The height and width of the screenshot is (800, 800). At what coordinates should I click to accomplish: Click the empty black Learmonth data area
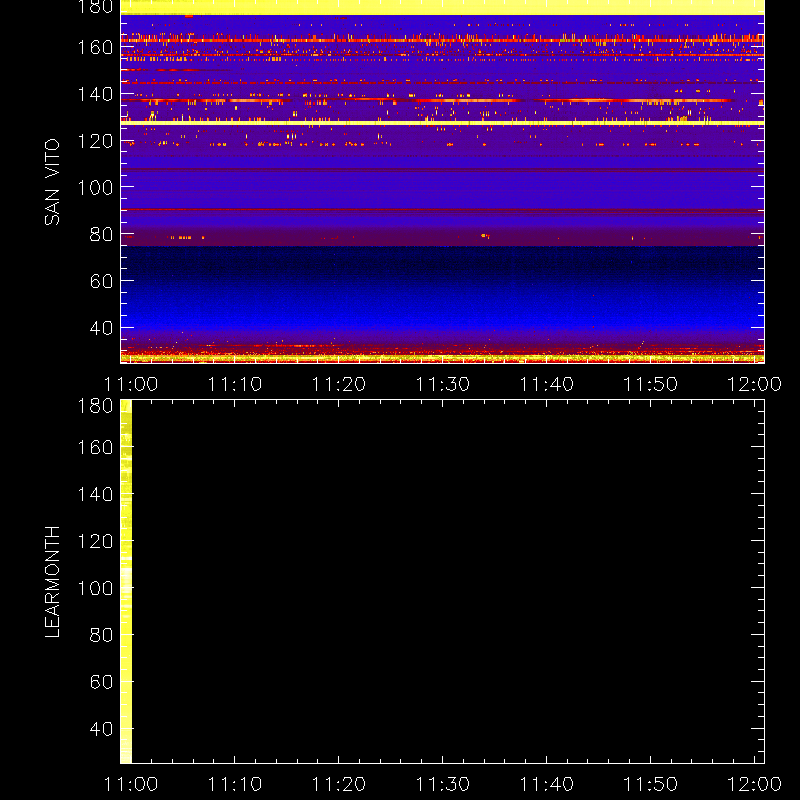[x=448, y=582]
